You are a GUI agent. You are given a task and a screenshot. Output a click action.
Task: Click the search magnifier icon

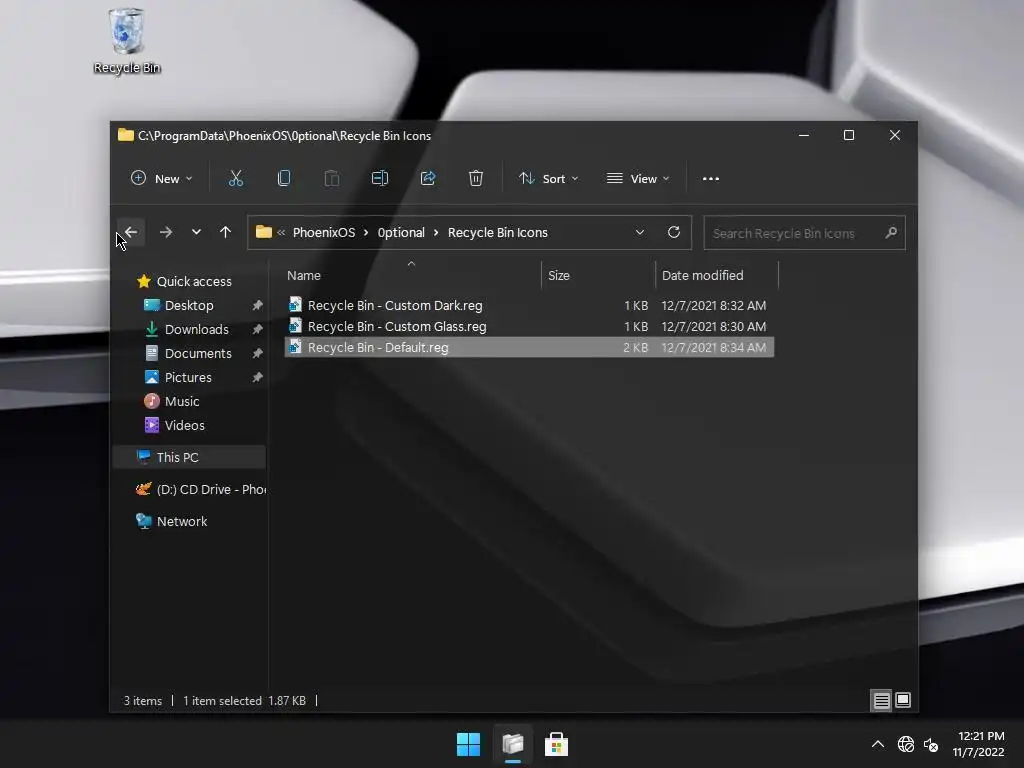click(891, 232)
